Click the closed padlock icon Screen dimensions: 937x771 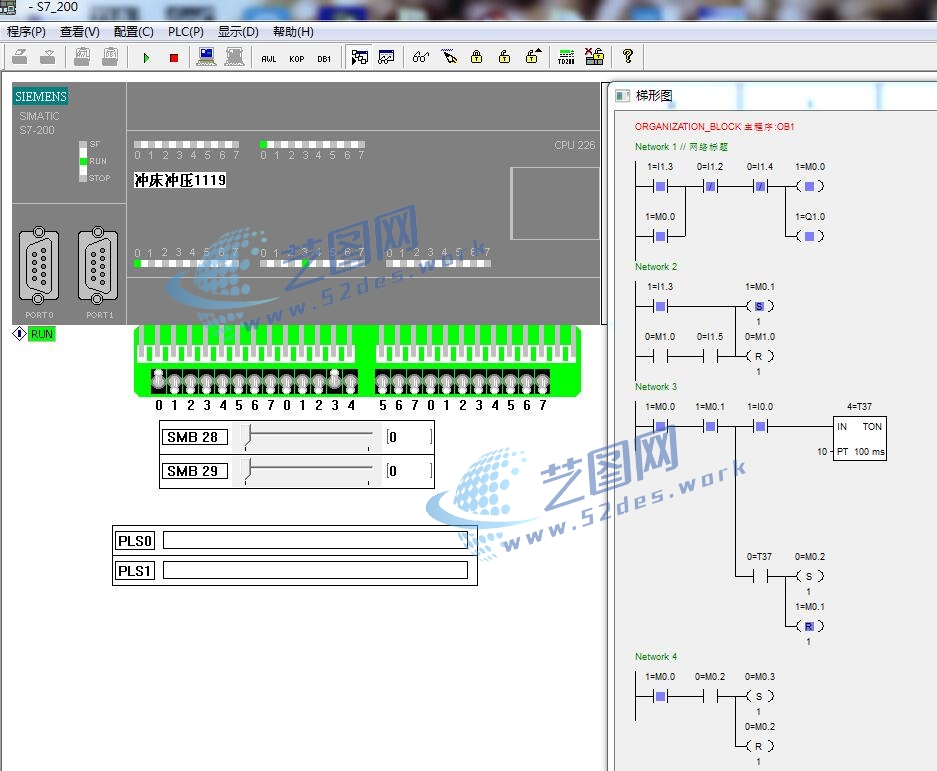(x=476, y=57)
